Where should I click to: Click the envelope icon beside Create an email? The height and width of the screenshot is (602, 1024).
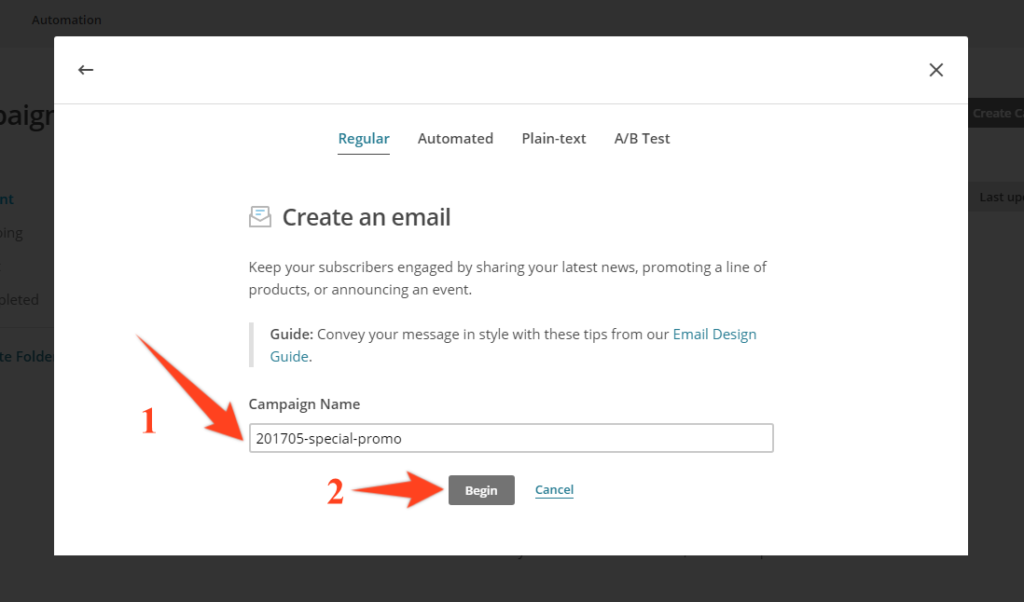coord(260,217)
